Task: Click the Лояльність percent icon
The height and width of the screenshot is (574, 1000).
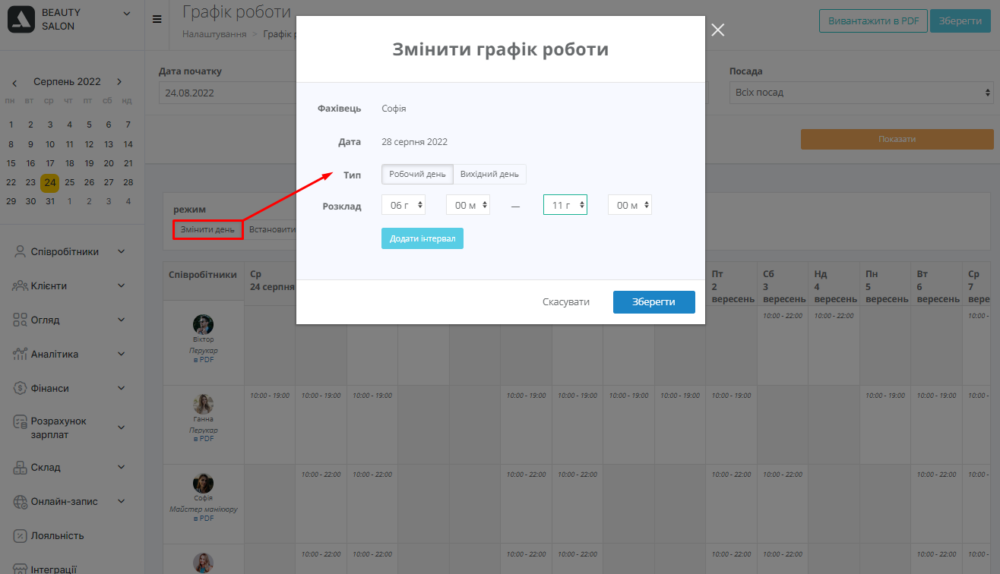Action: tap(20, 536)
